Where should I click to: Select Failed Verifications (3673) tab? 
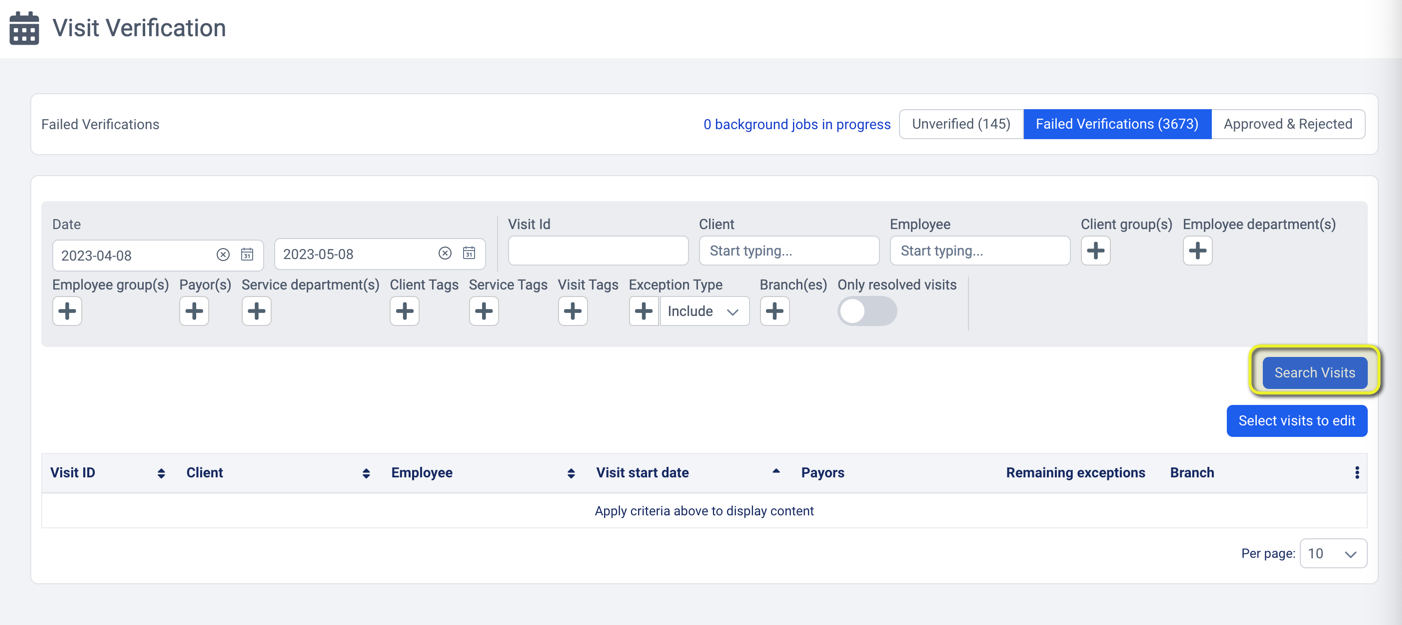(x=1117, y=124)
